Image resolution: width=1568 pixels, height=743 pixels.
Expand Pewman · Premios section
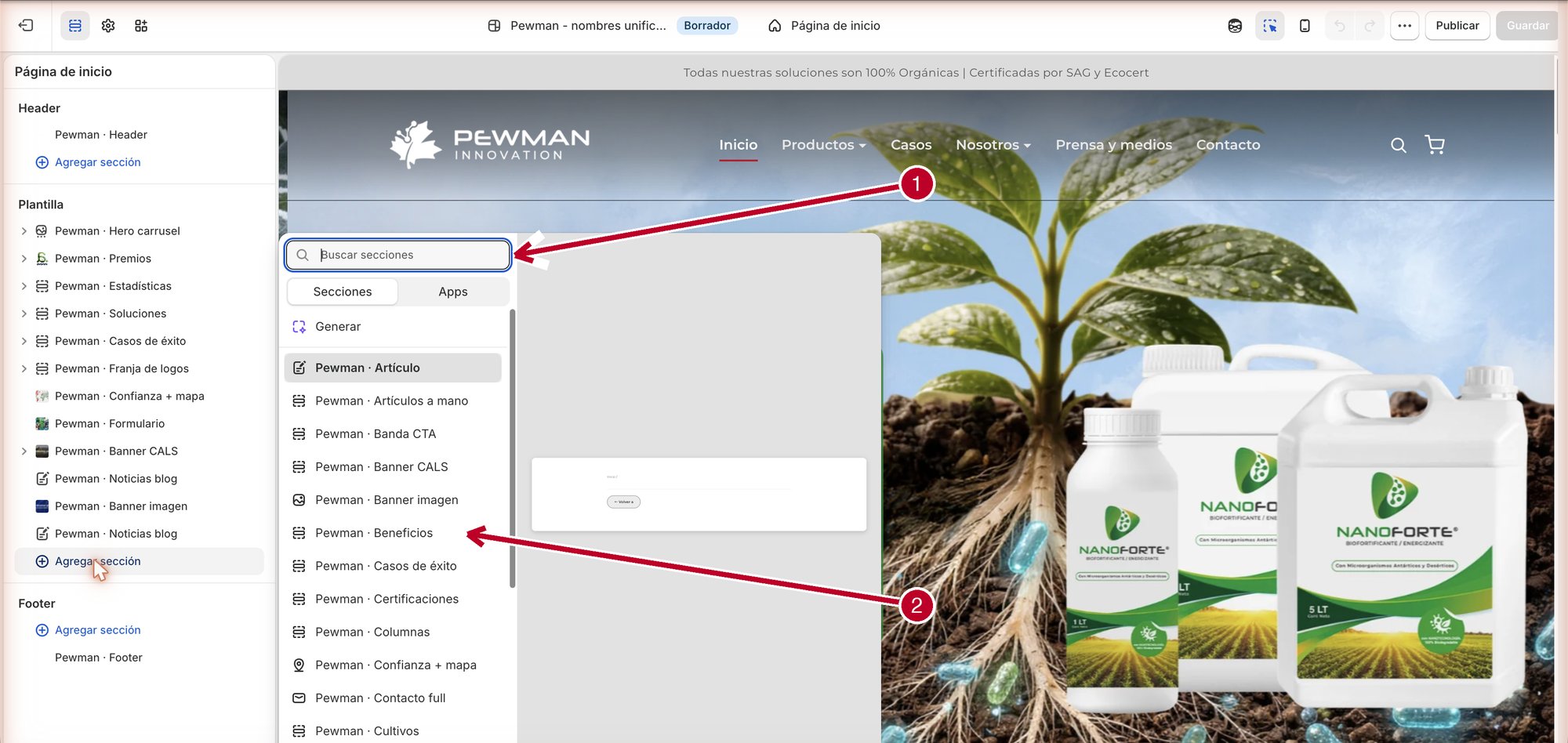pos(24,259)
